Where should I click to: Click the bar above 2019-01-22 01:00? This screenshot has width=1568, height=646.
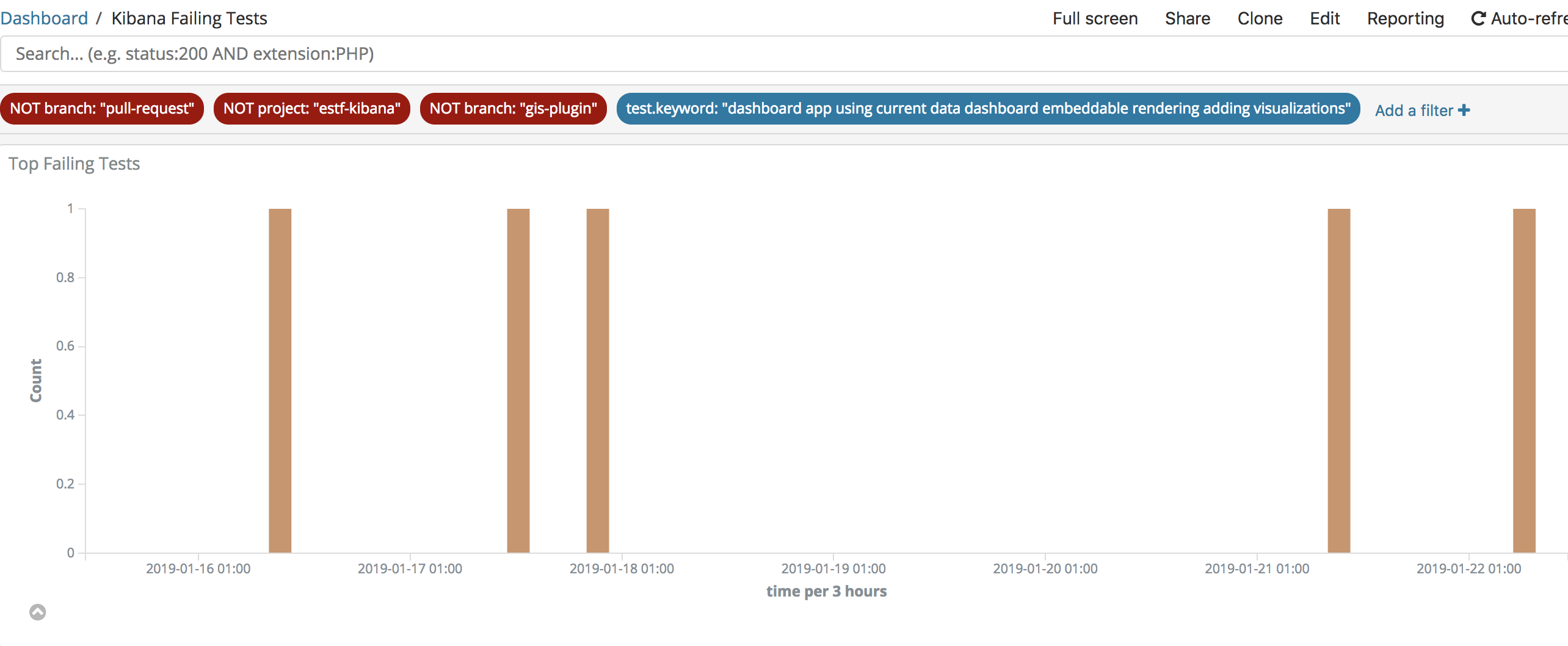(x=1524, y=380)
